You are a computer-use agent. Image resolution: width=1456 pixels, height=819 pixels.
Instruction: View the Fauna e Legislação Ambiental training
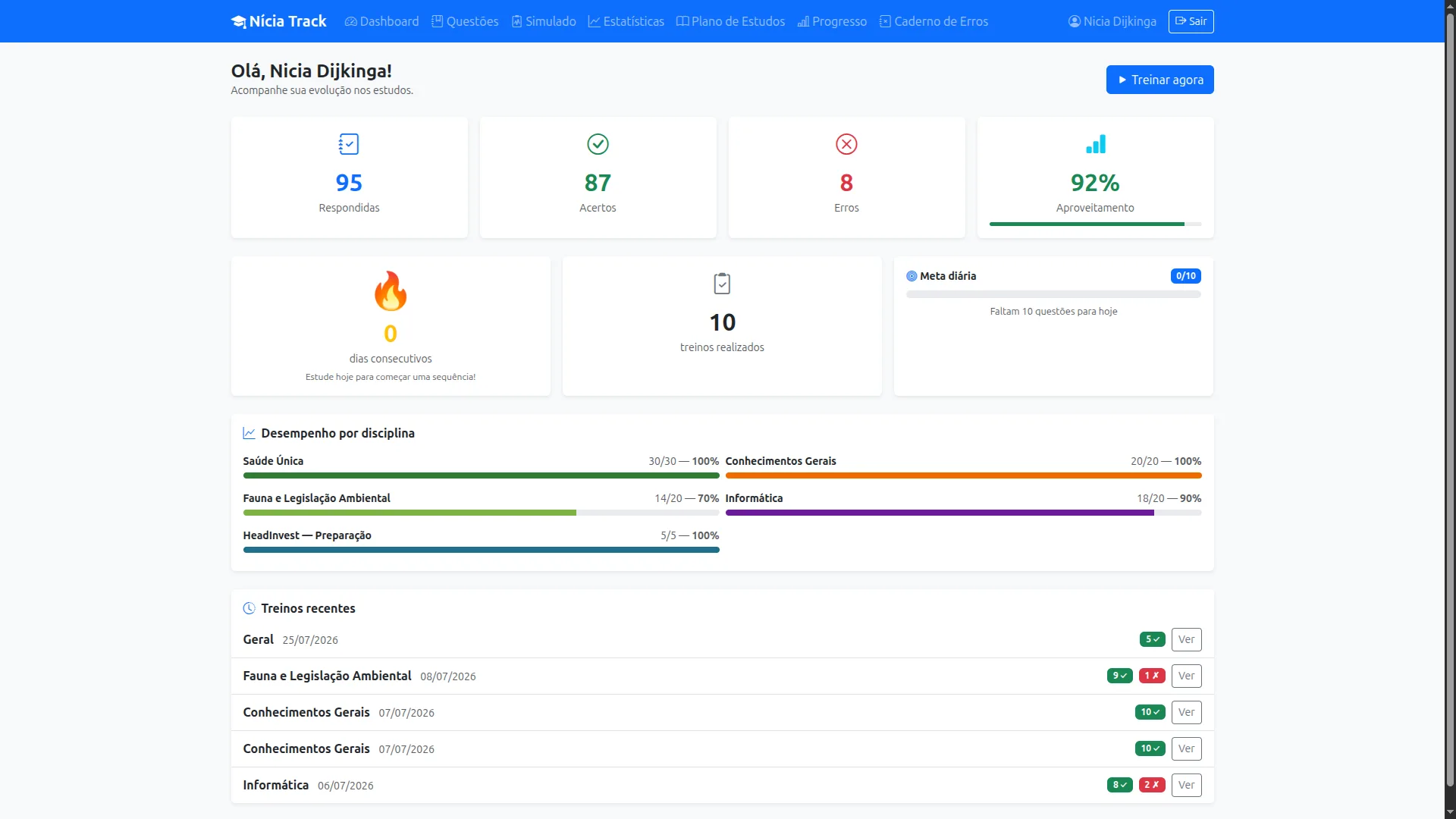click(x=1186, y=676)
